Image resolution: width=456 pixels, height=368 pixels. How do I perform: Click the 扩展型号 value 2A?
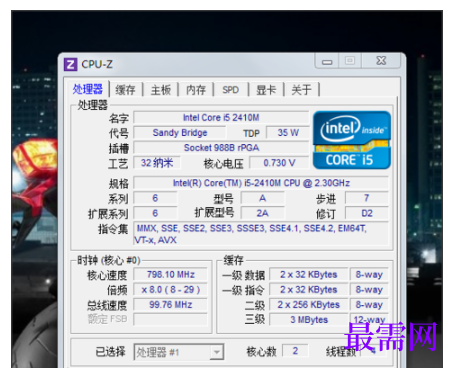click(263, 213)
